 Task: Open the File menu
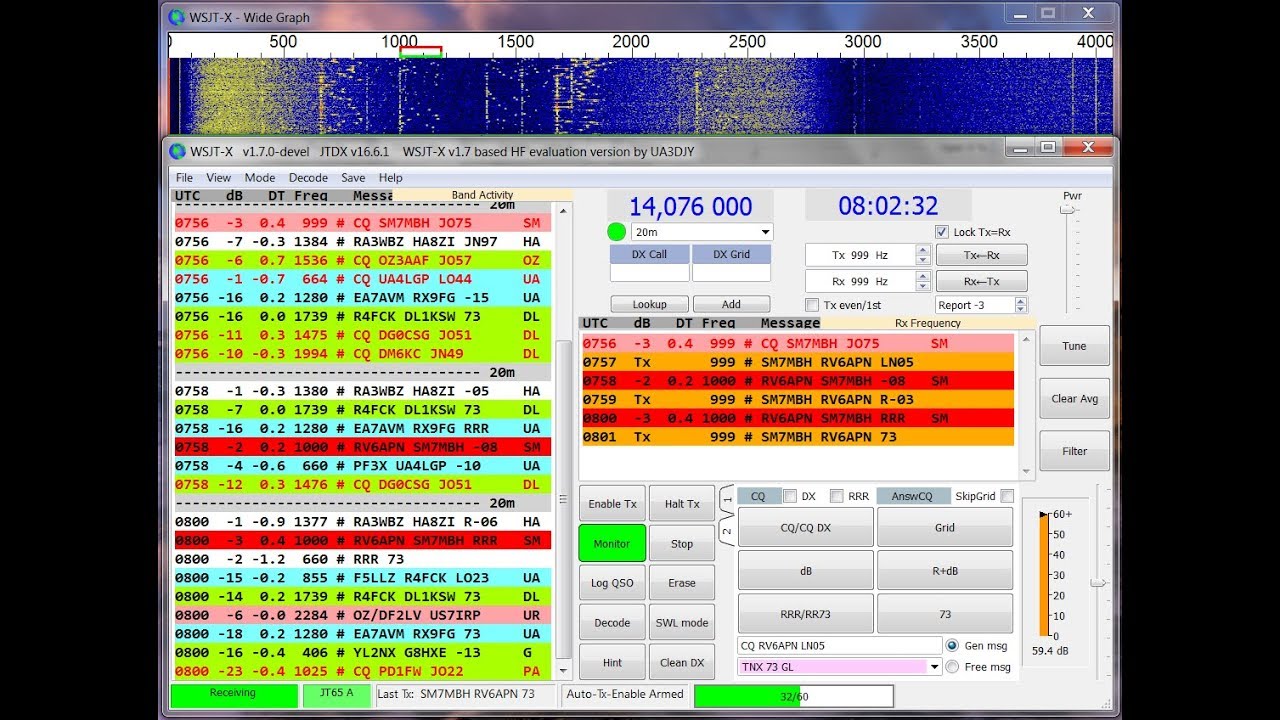pos(184,178)
